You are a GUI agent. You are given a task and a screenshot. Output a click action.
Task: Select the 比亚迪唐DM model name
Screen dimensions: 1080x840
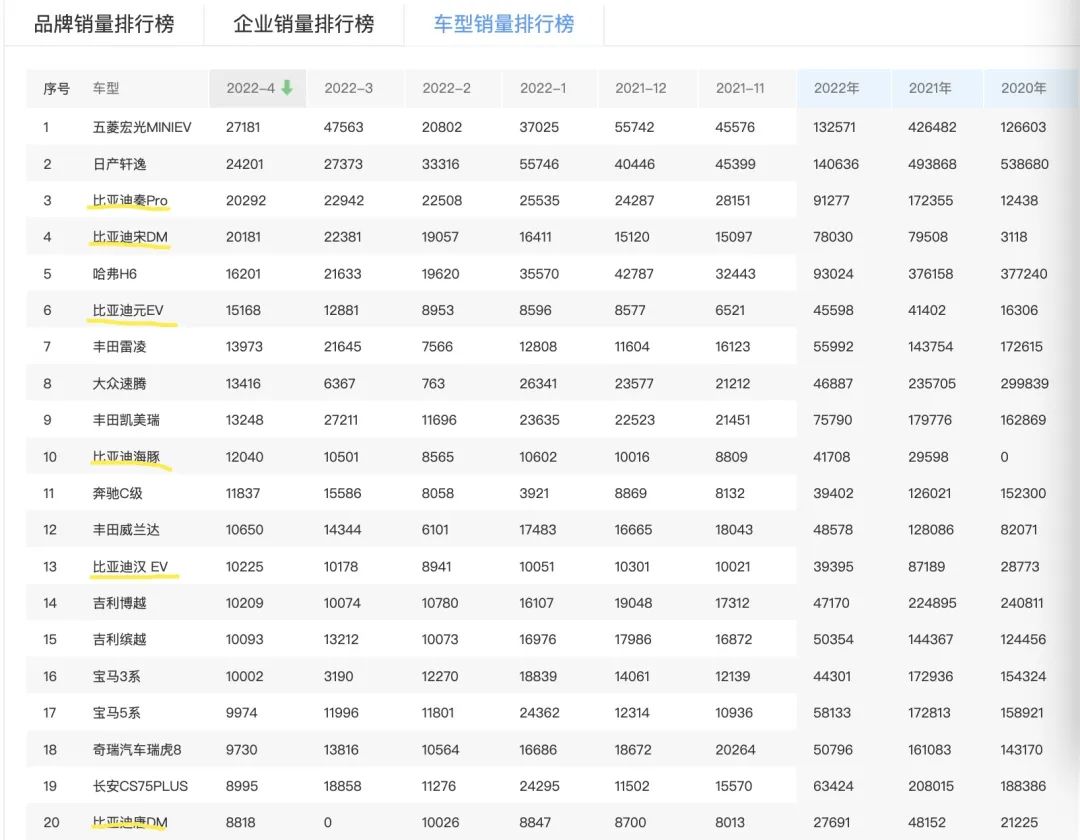(x=130, y=822)
